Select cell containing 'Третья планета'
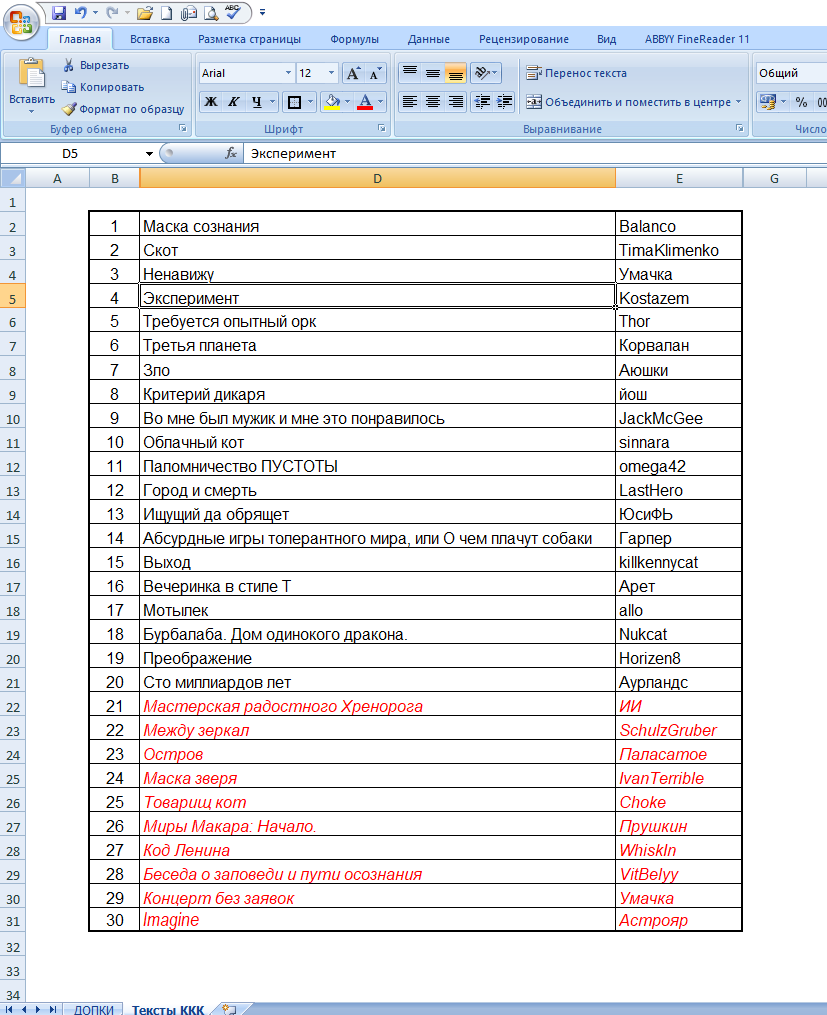The image size is (827, 1015). click(377, 345)
